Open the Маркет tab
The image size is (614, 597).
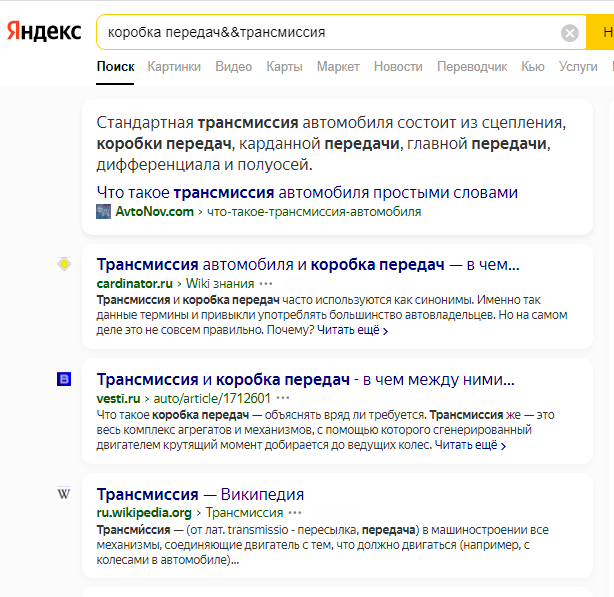pyautogui.click(x=338, y=67)
